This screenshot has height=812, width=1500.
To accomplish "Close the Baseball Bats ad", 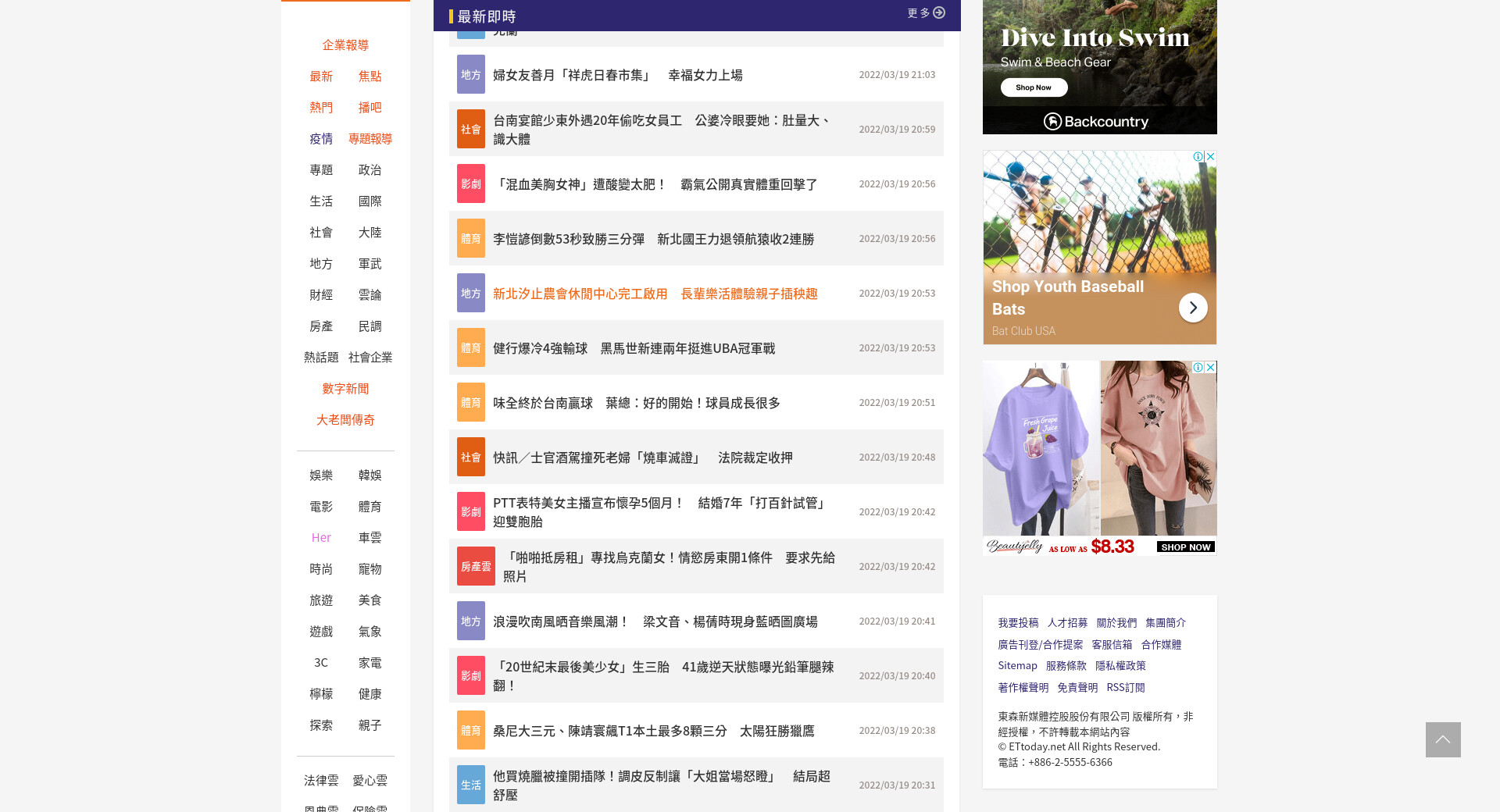I will click(x=1210, y=157).
